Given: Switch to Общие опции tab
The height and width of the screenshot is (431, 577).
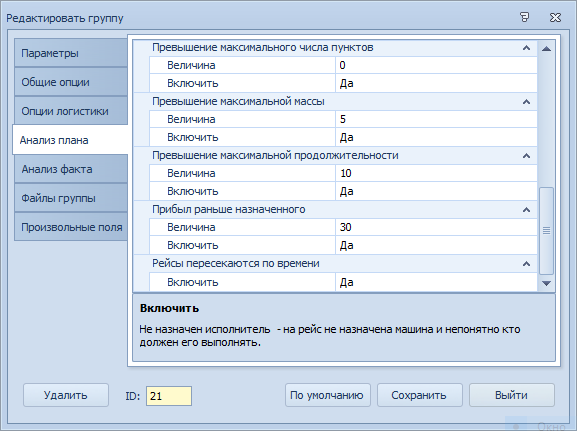Looking at the screenshot, I should click(x=71, y=82).
